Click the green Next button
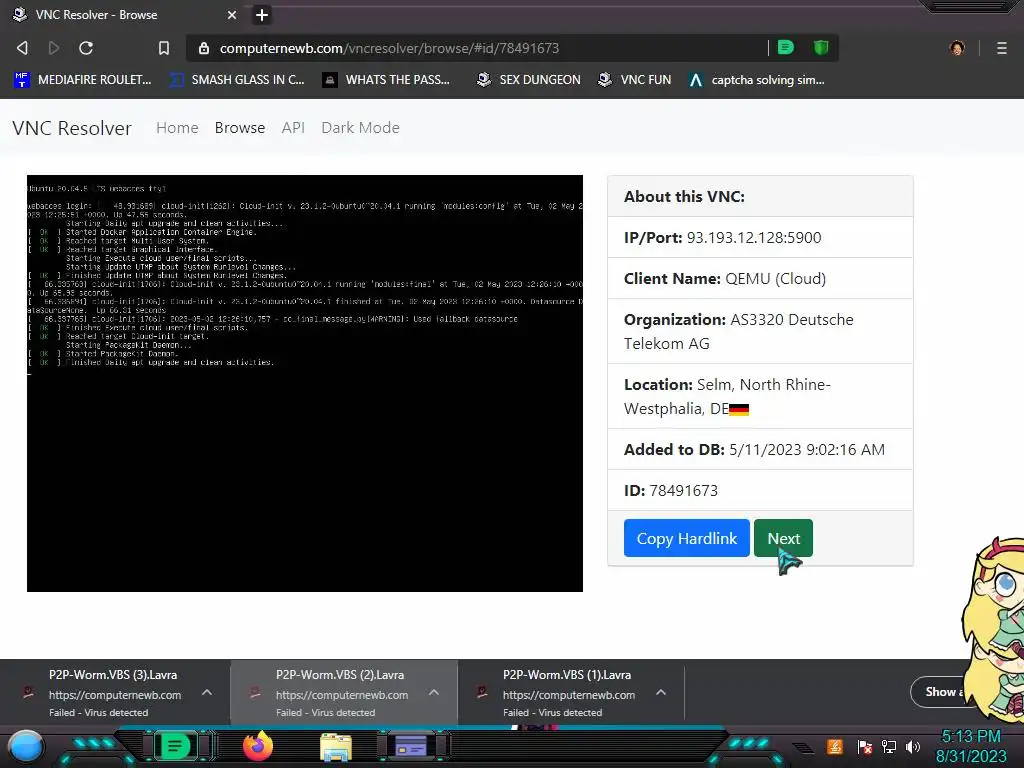Image resolution: width=1024 pixels, height=768 pixels. click(783, 538)
